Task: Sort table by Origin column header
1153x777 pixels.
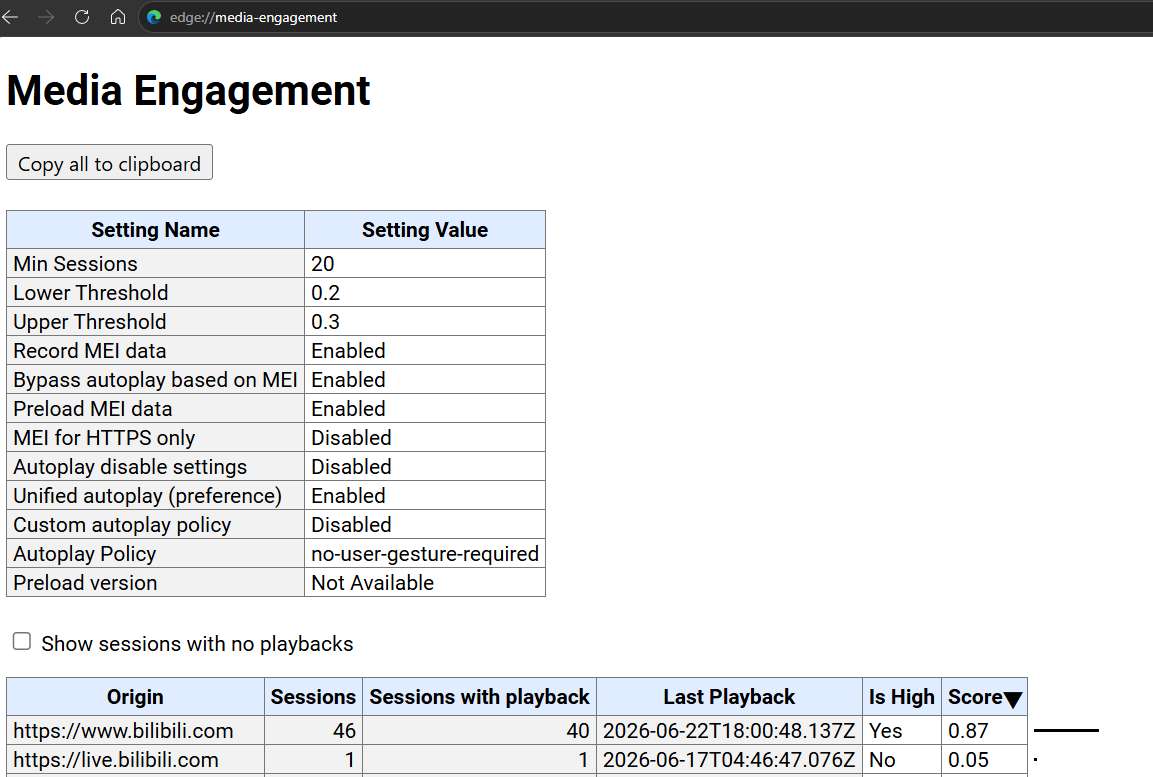Action: tap(135, 697)
